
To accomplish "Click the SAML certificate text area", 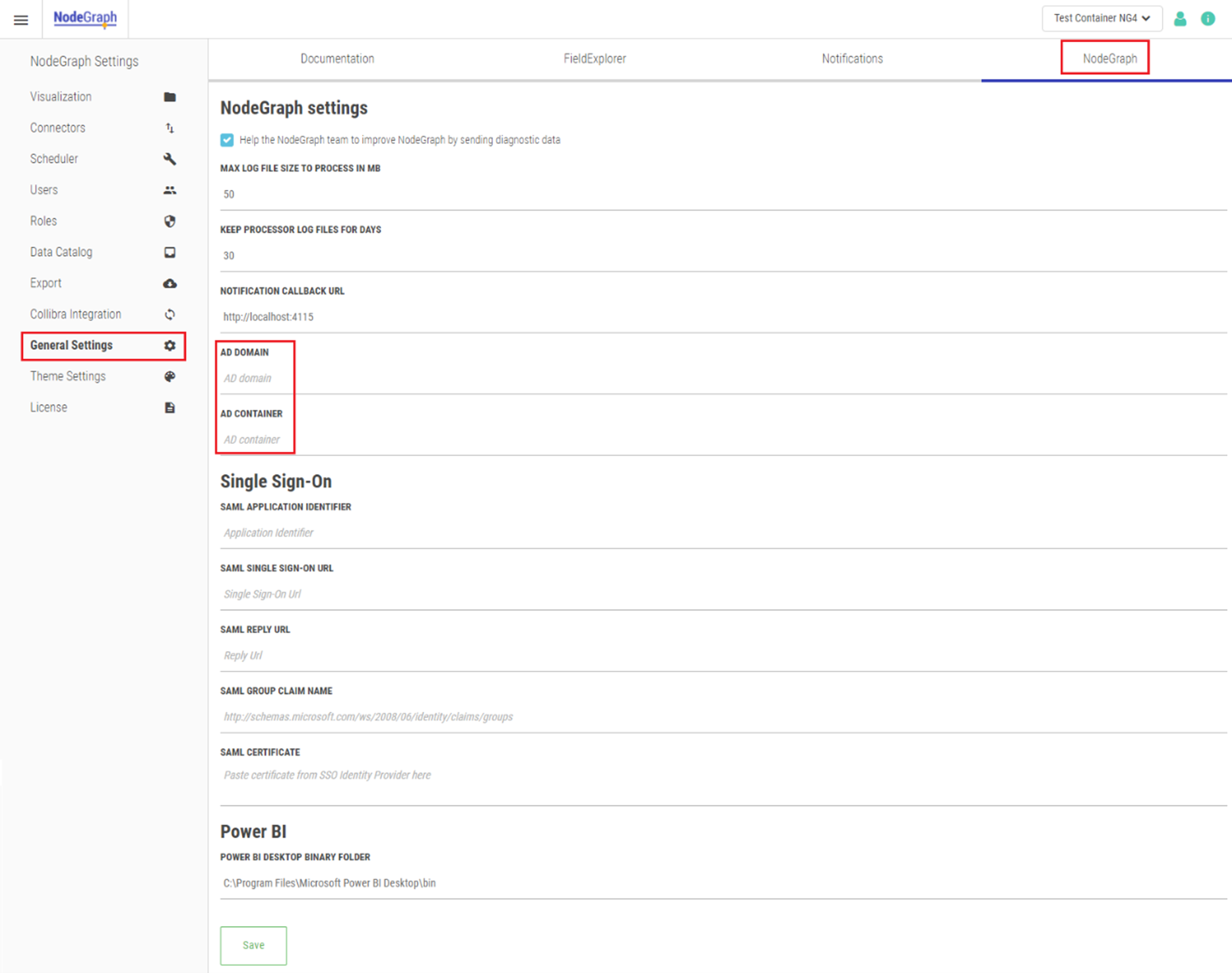I will coord(723,784).
